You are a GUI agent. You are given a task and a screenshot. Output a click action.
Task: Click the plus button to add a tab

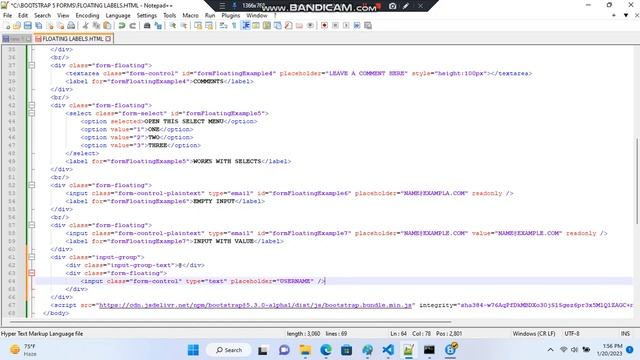[x=614, y=16]
